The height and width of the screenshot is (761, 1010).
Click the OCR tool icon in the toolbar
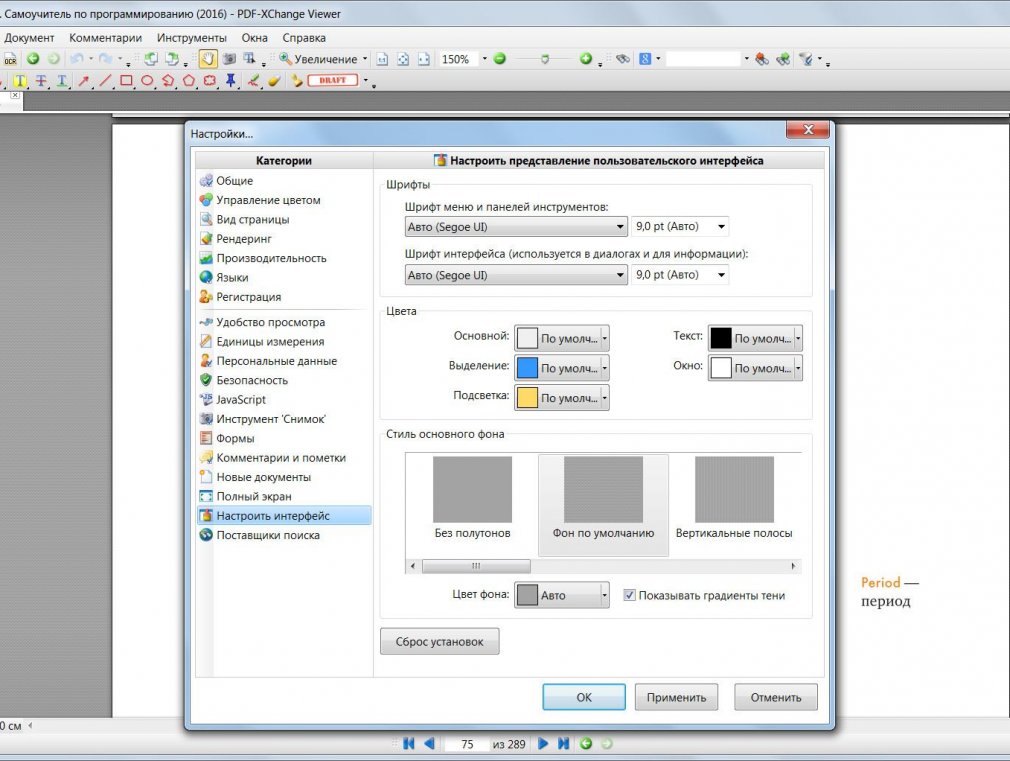(x=10, y=59)
